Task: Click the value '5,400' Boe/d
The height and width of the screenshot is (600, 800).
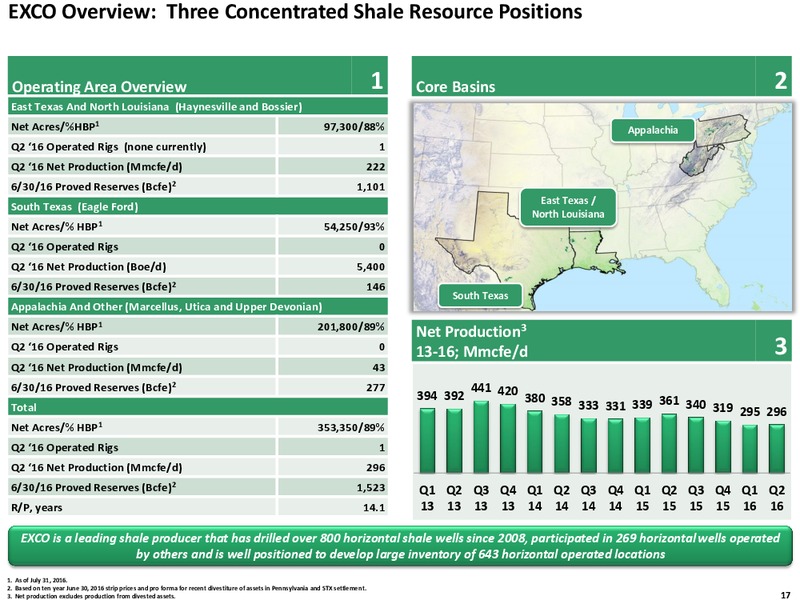Action: (370, 267)
